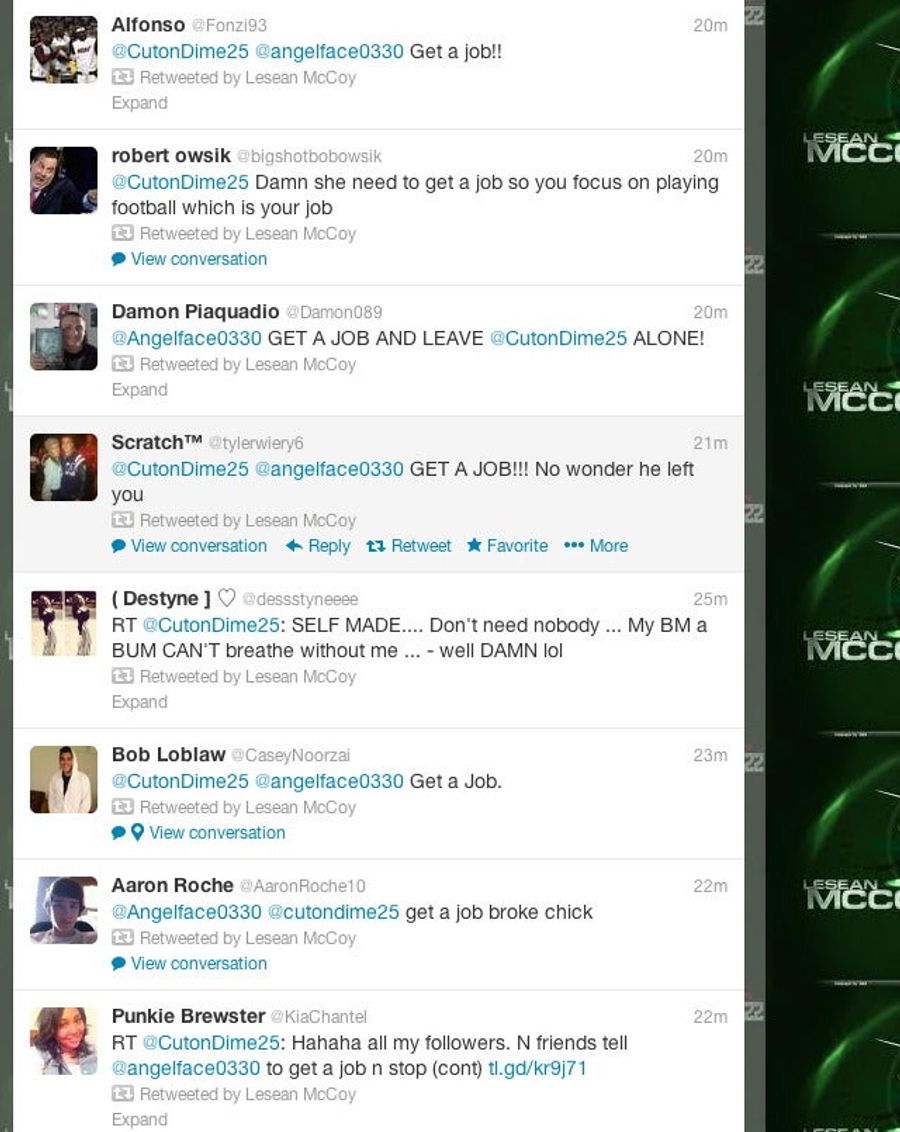
Task: View conversation on Bob Loblaw's tweet
Action: pyautogui.click(x=217, y=832)
